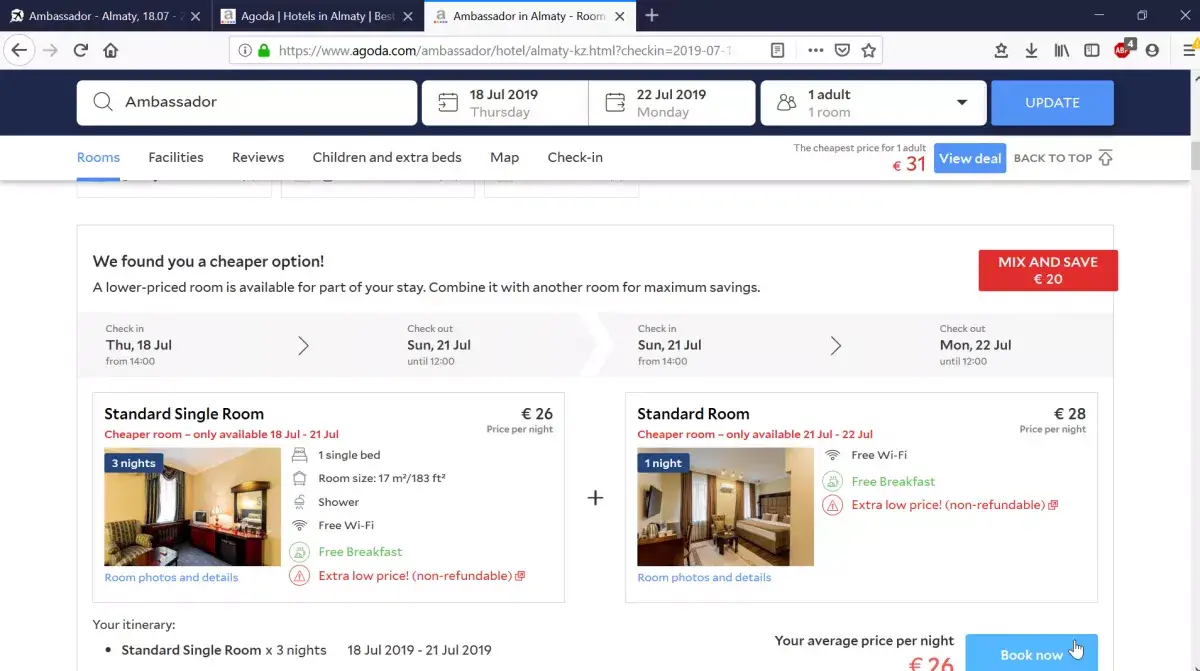The height and width of the screenshot is (671, 1200).
Task: Click the 'Free Breakfast' text for Standard Single Room
Action: (360, 552)
